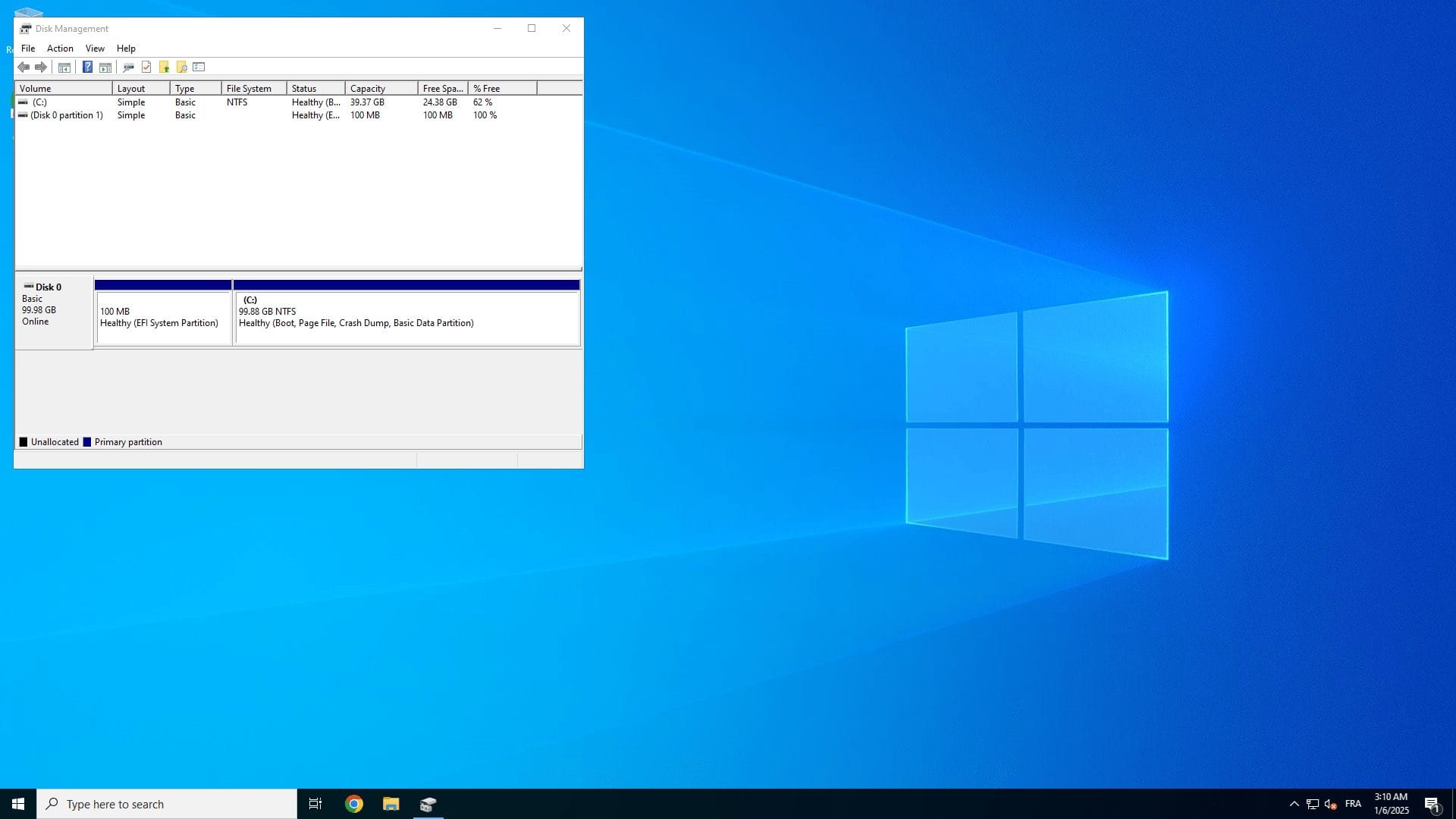Sort by the Status column header
The height and width of the screenshot is (819, 1456).
pyautogui.click(x=316, y=89)
